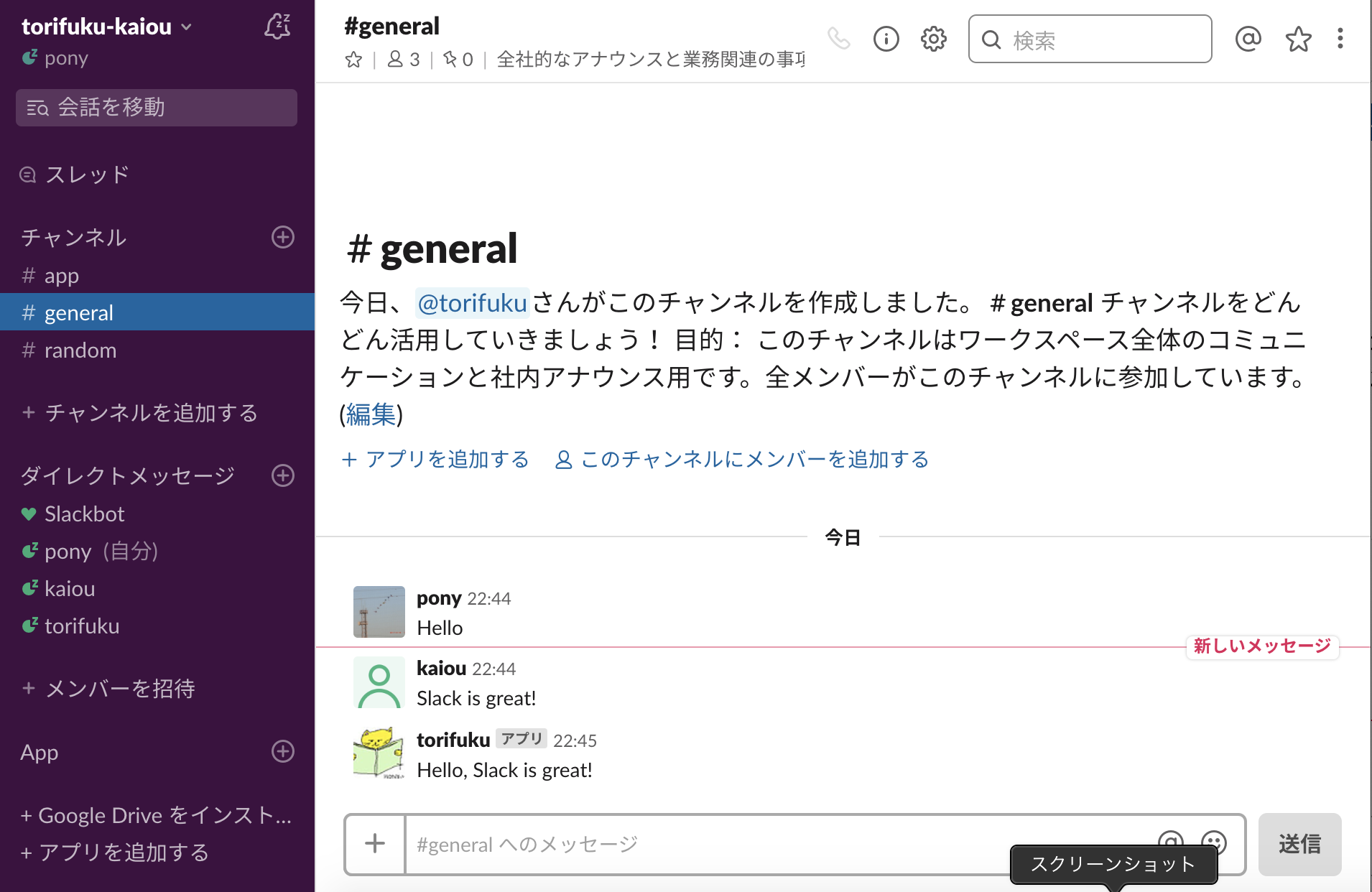Click the ダイレクトメッセージ section header
This screenshot has width=1372, height=892.
pyautogui.click(x=128, y=475)
